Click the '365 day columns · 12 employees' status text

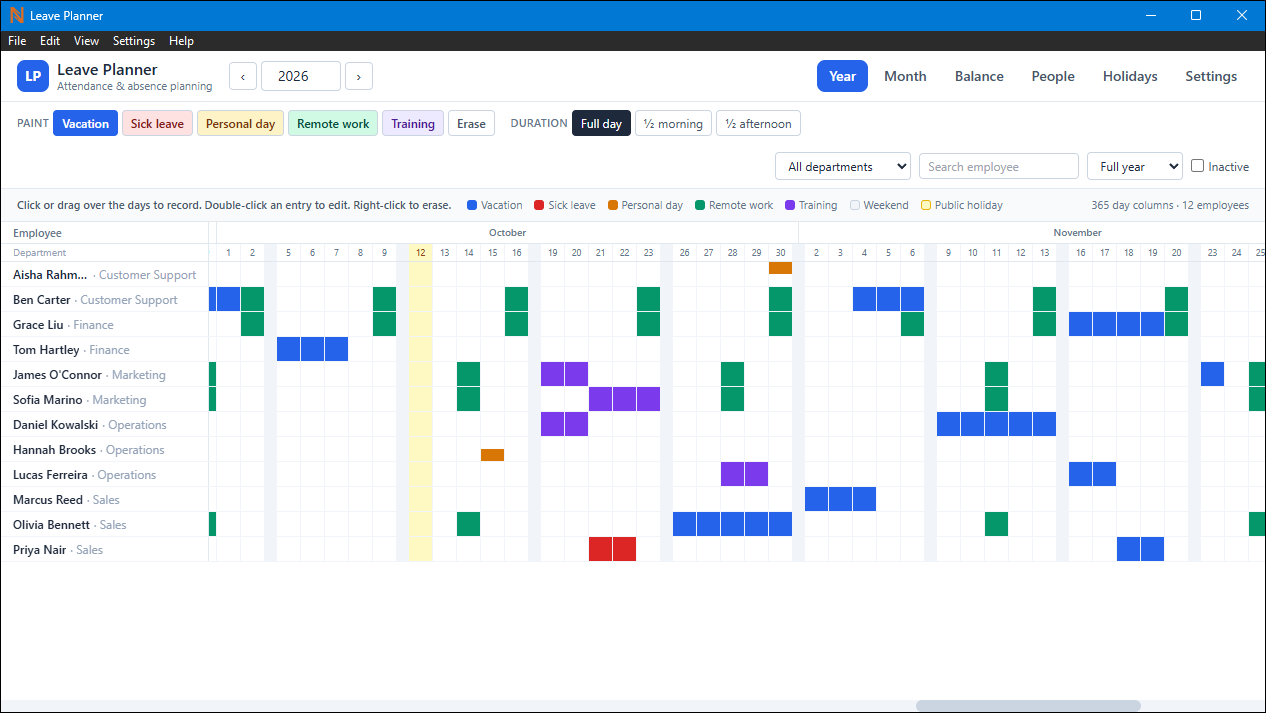point(1170,205)
